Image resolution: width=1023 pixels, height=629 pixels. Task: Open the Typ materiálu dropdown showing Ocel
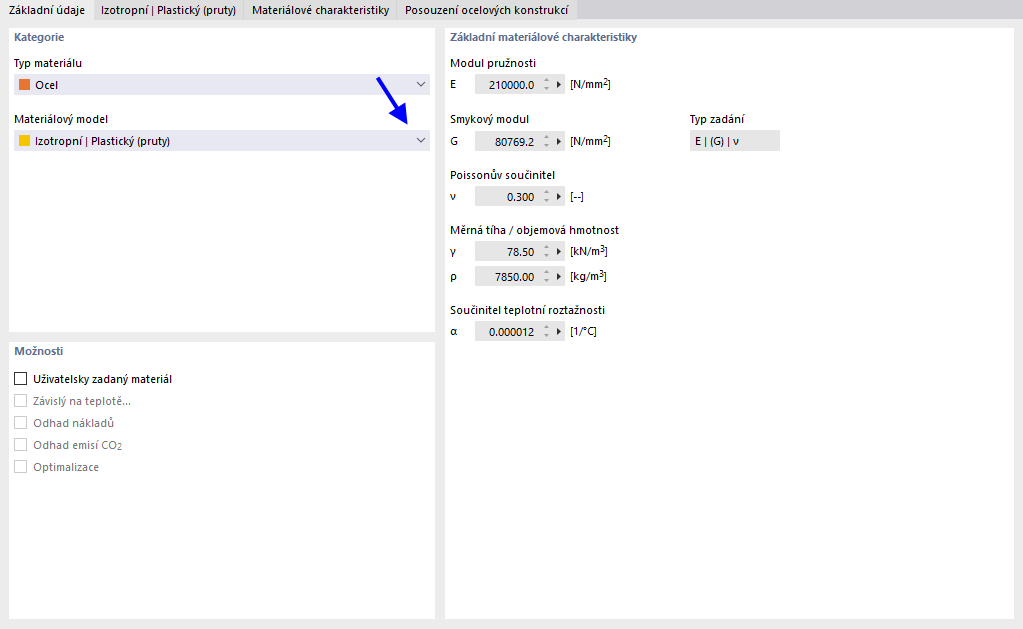point(222,84)
